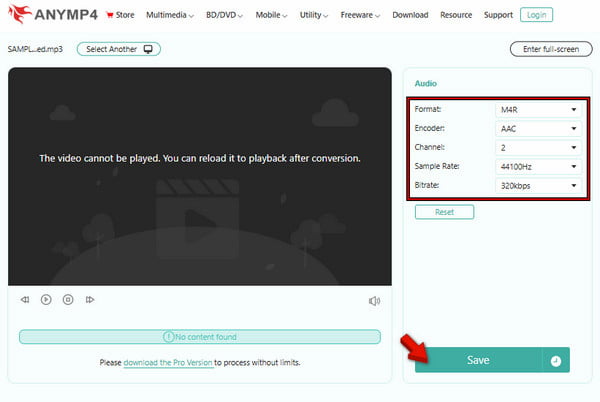Open the Store cart link
This screenshot has width=600, height=402.
[120, 15]
